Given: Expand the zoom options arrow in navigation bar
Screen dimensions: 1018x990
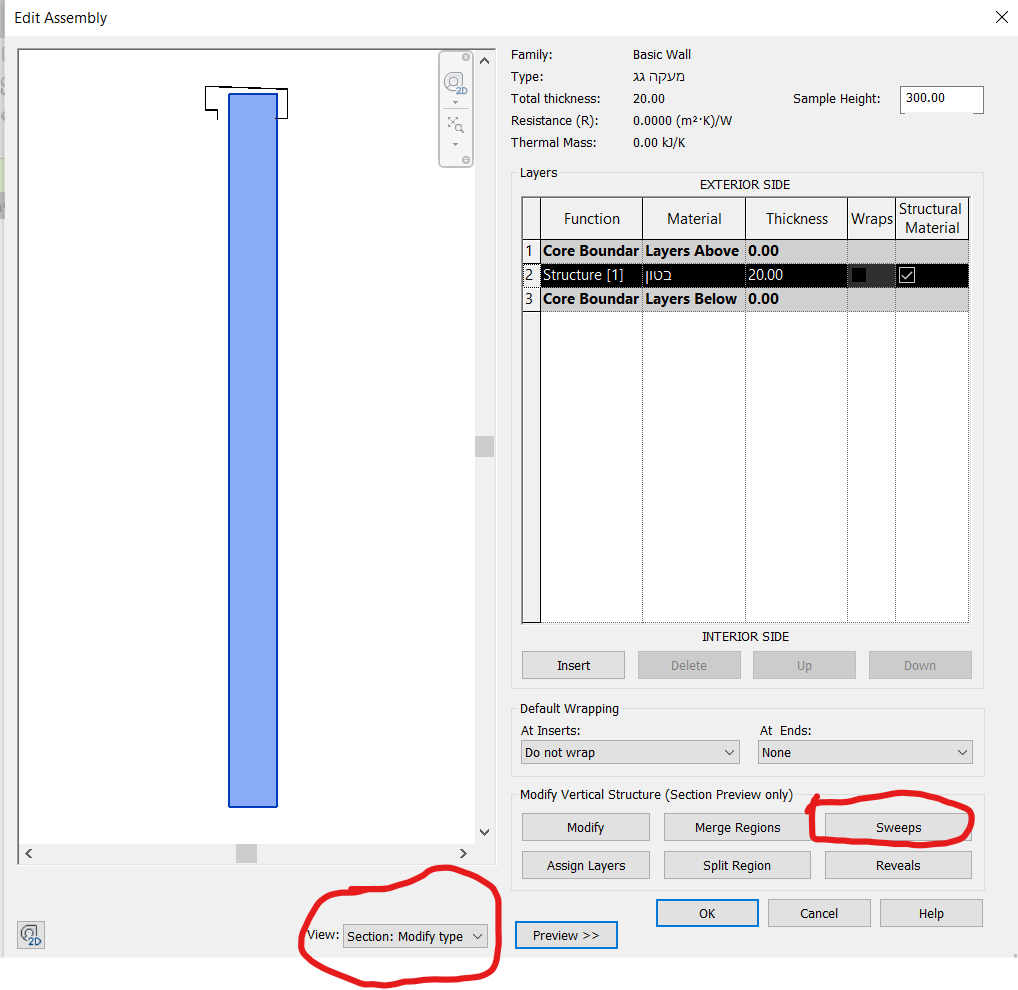Looking at the screenshot, I should click(x=455, y=144).
